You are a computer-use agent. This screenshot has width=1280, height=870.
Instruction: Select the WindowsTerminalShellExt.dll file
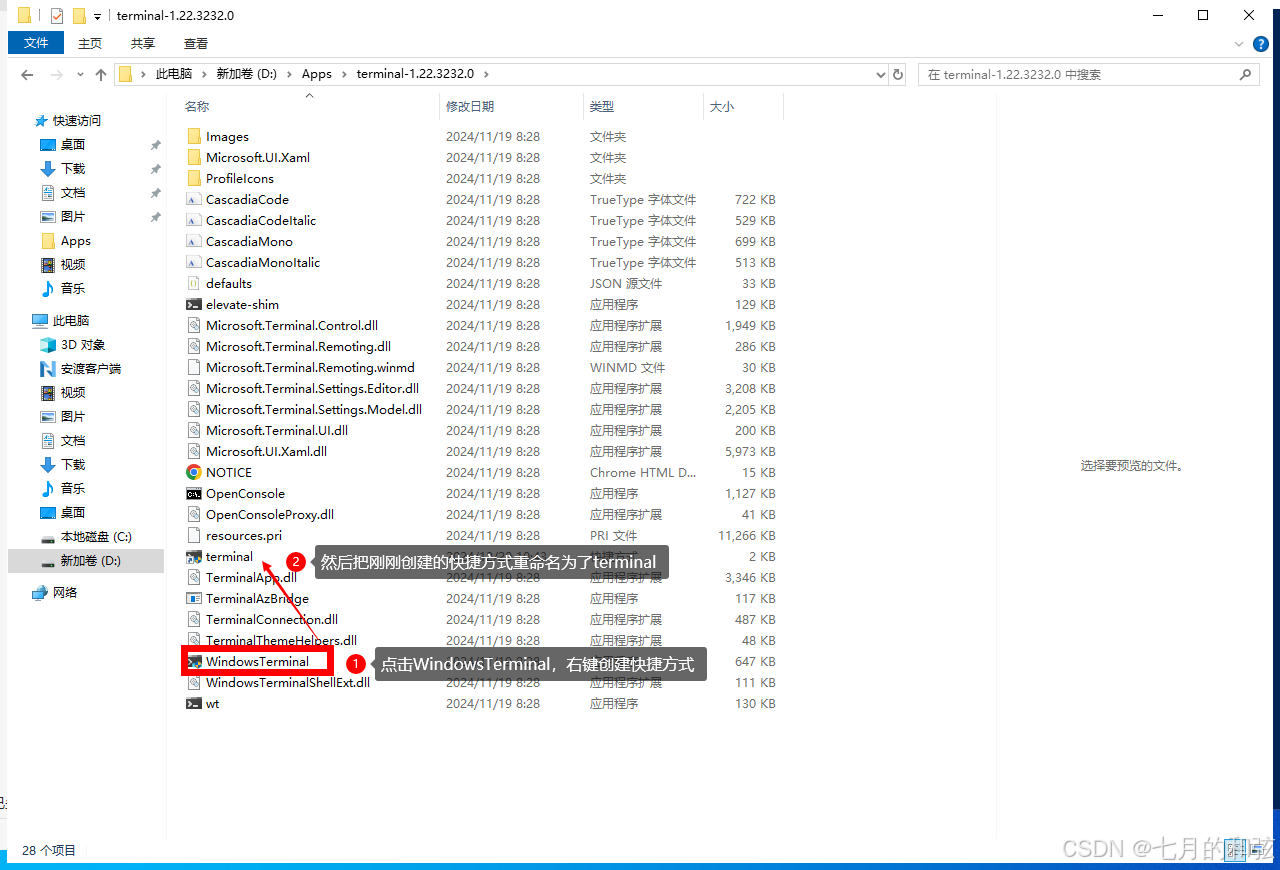287,683
